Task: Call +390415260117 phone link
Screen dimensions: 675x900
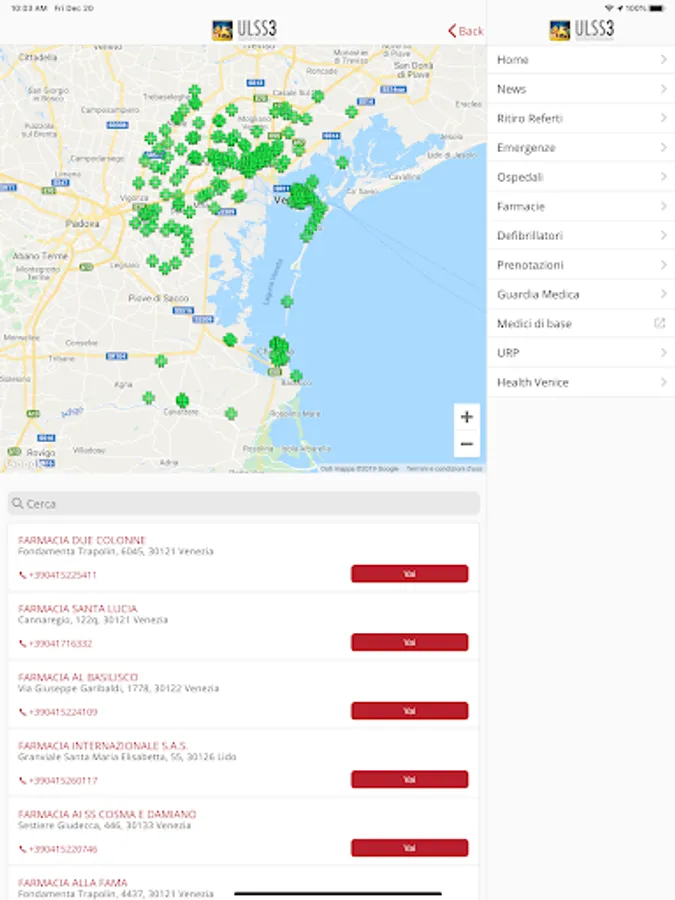Action: pos(58,781)
